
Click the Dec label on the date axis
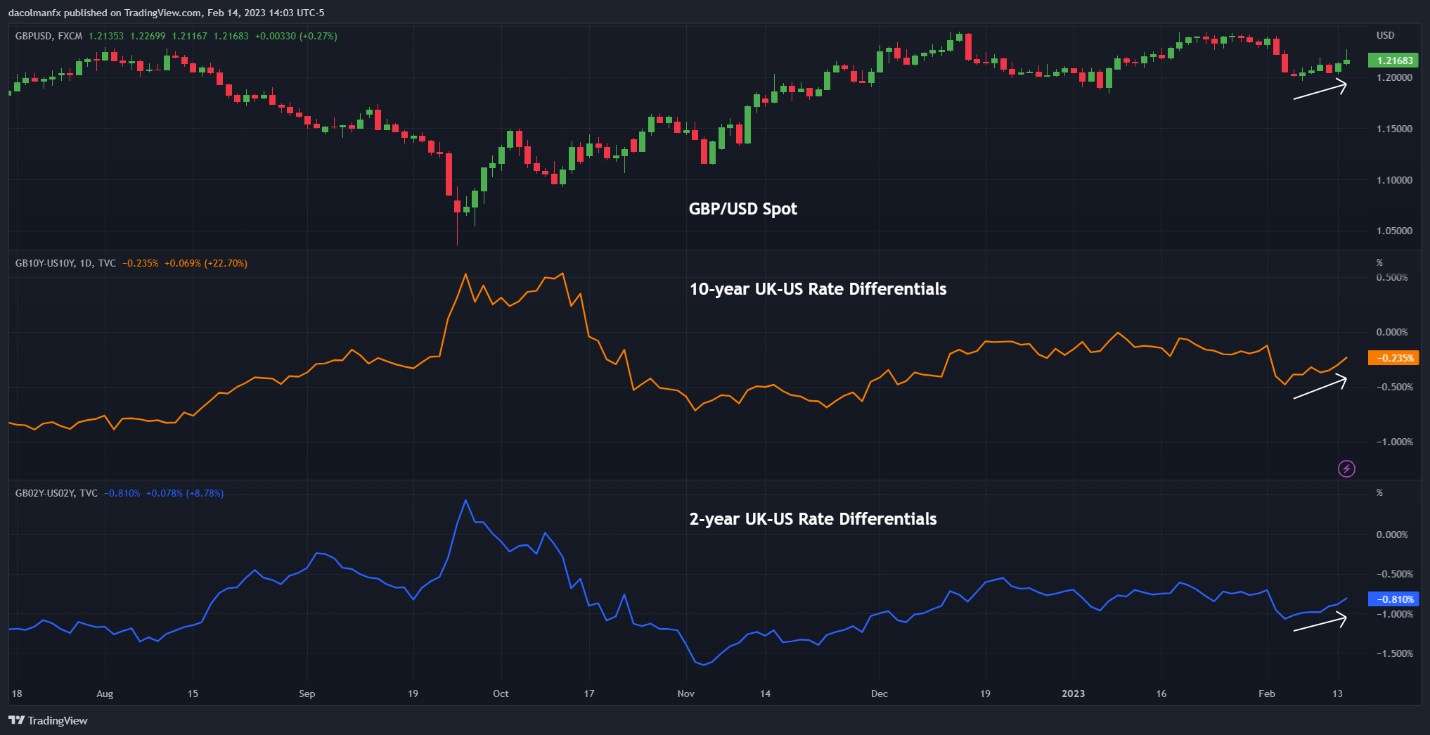[880, 692]
